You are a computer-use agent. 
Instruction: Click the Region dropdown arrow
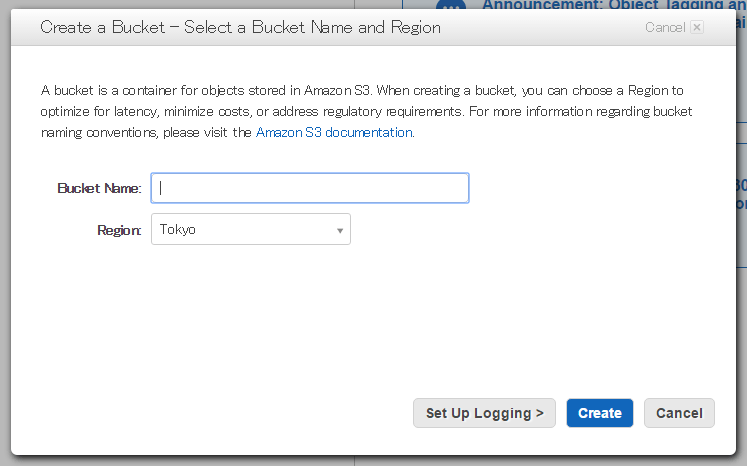tap(340, 231)
